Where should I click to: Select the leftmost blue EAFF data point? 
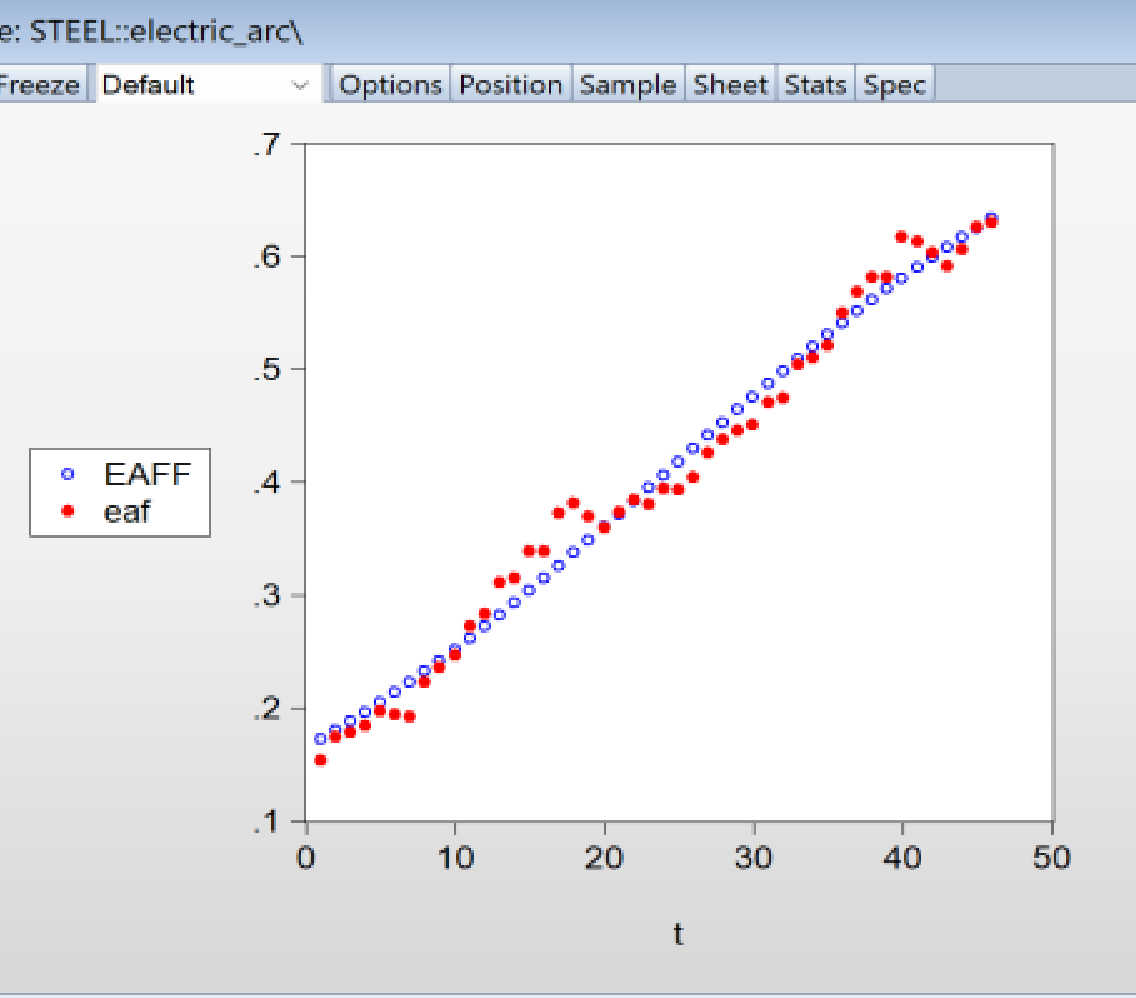[320, 739]
